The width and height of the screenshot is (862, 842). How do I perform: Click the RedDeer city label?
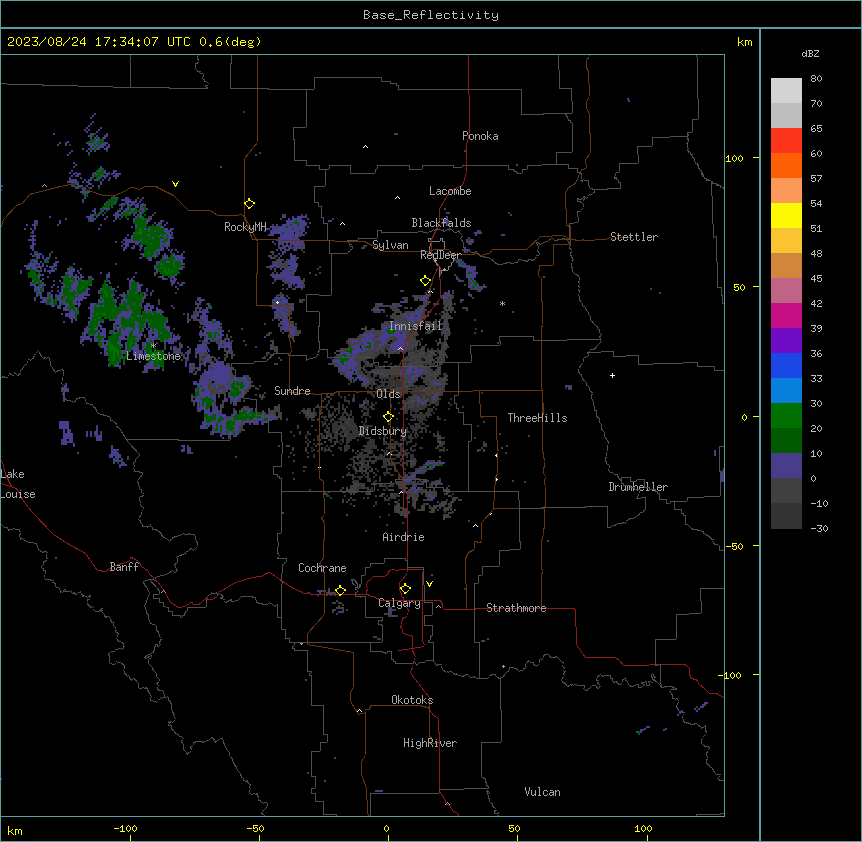pos(440,255)
